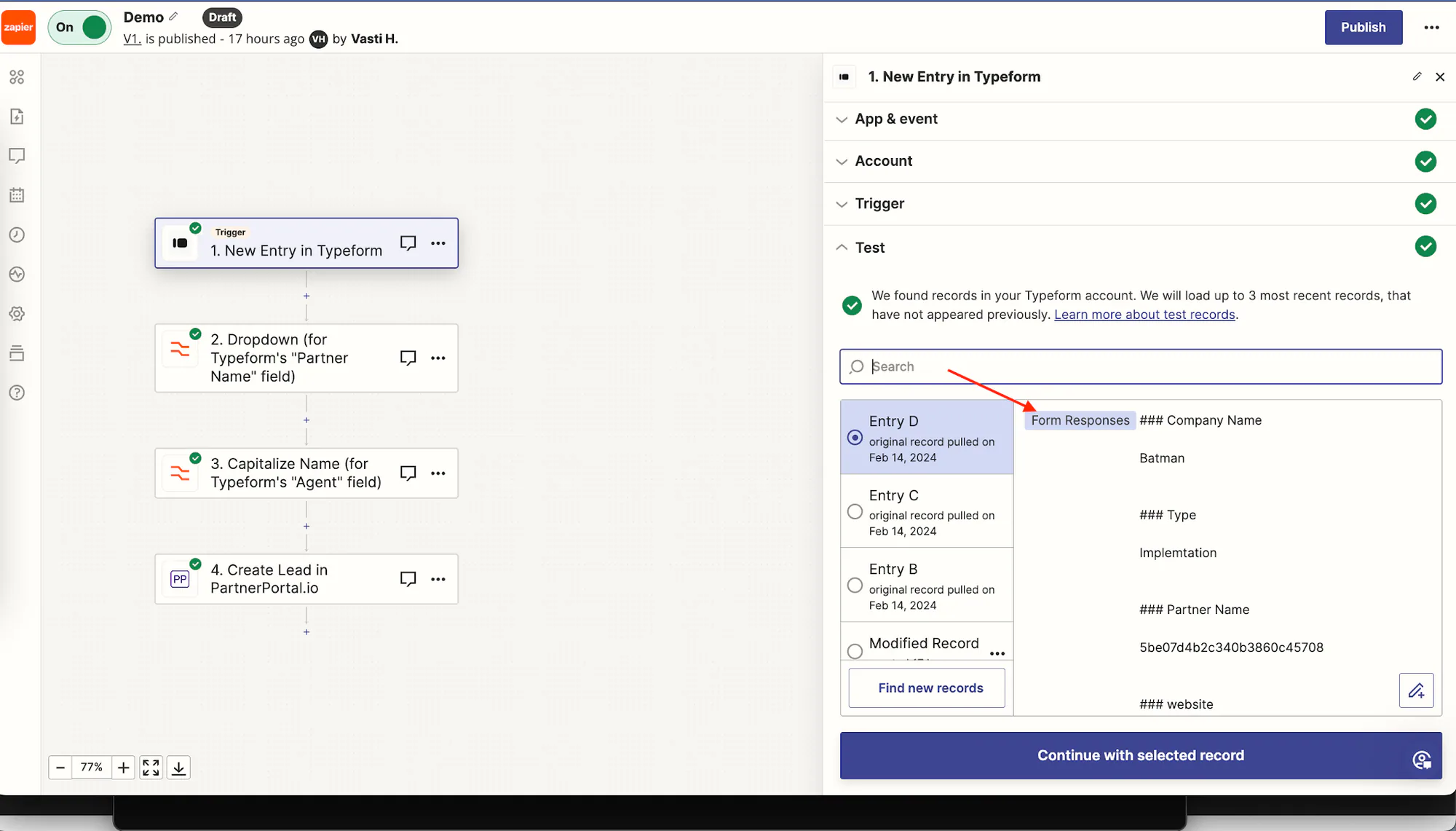Screen dimensions: 1456x831
Task: Expand the Account section
Action: pyautogui.click(x=1139, y=161)
